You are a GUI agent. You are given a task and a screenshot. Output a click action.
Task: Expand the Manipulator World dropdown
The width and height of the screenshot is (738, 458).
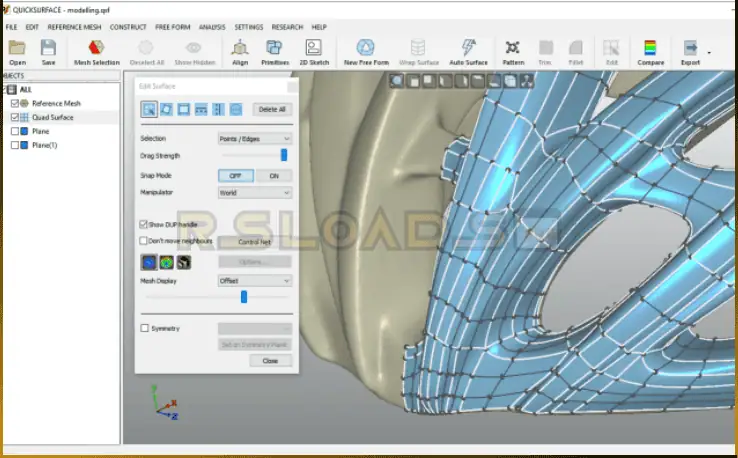tap(254, 192)
